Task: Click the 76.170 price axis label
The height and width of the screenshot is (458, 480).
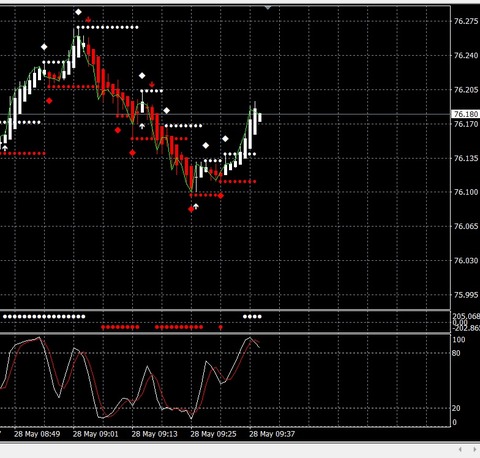Action: pyautogui.click(x=466, y=124)
